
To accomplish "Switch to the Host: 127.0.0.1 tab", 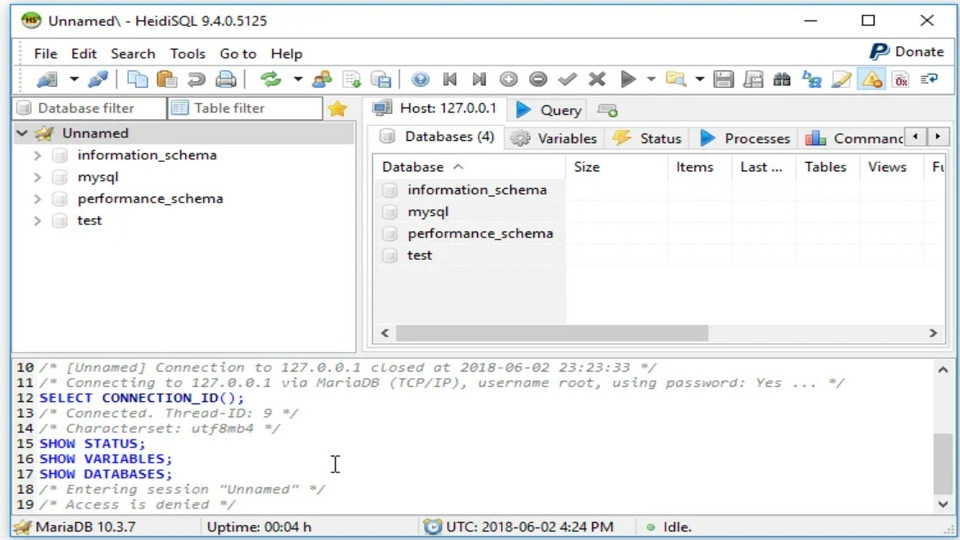I will [x=435, y=109].
